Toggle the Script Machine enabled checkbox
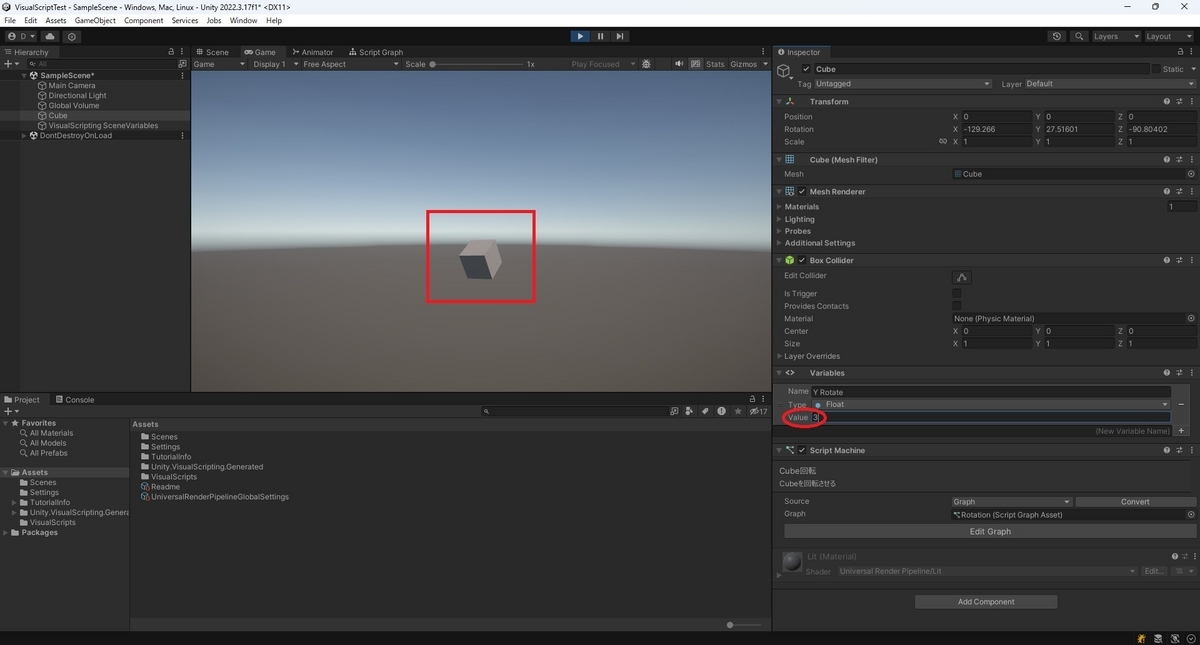 tap(802, 450)
